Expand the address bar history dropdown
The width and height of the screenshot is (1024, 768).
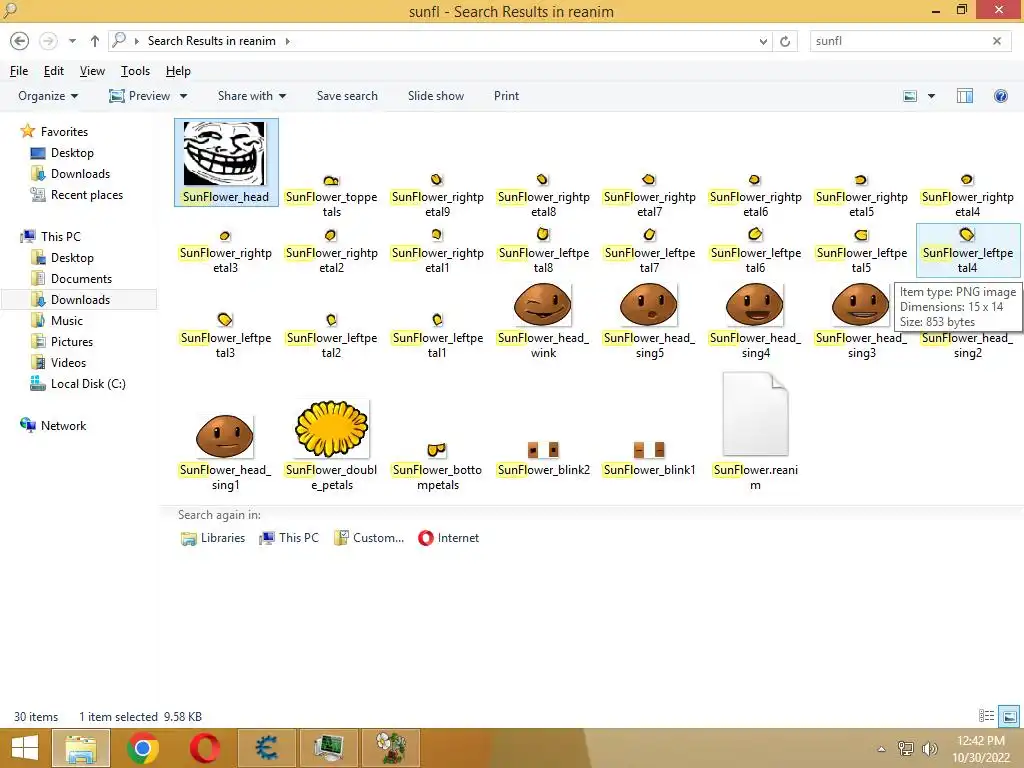coord(763,41)
